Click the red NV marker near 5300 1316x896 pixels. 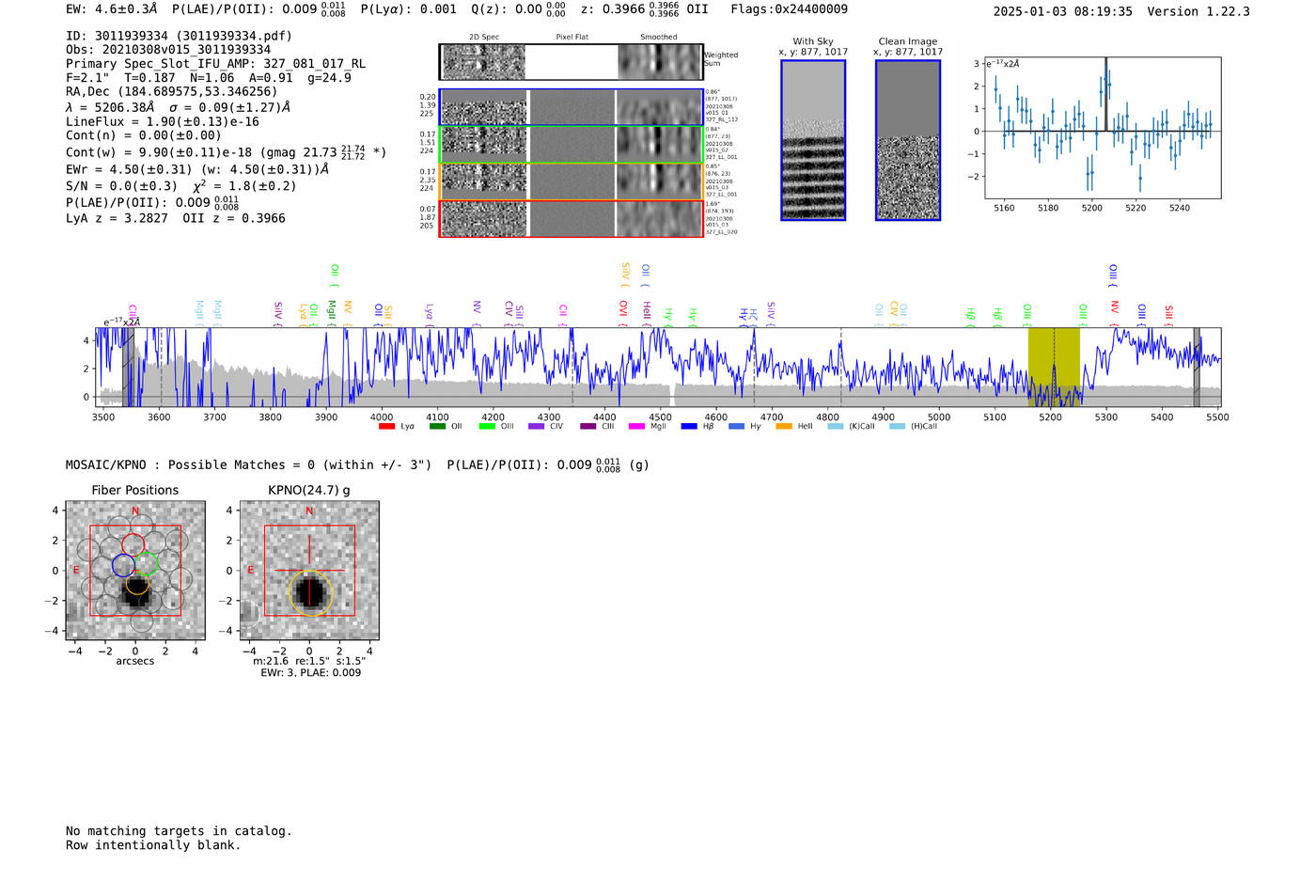[x=1114, y=311]
